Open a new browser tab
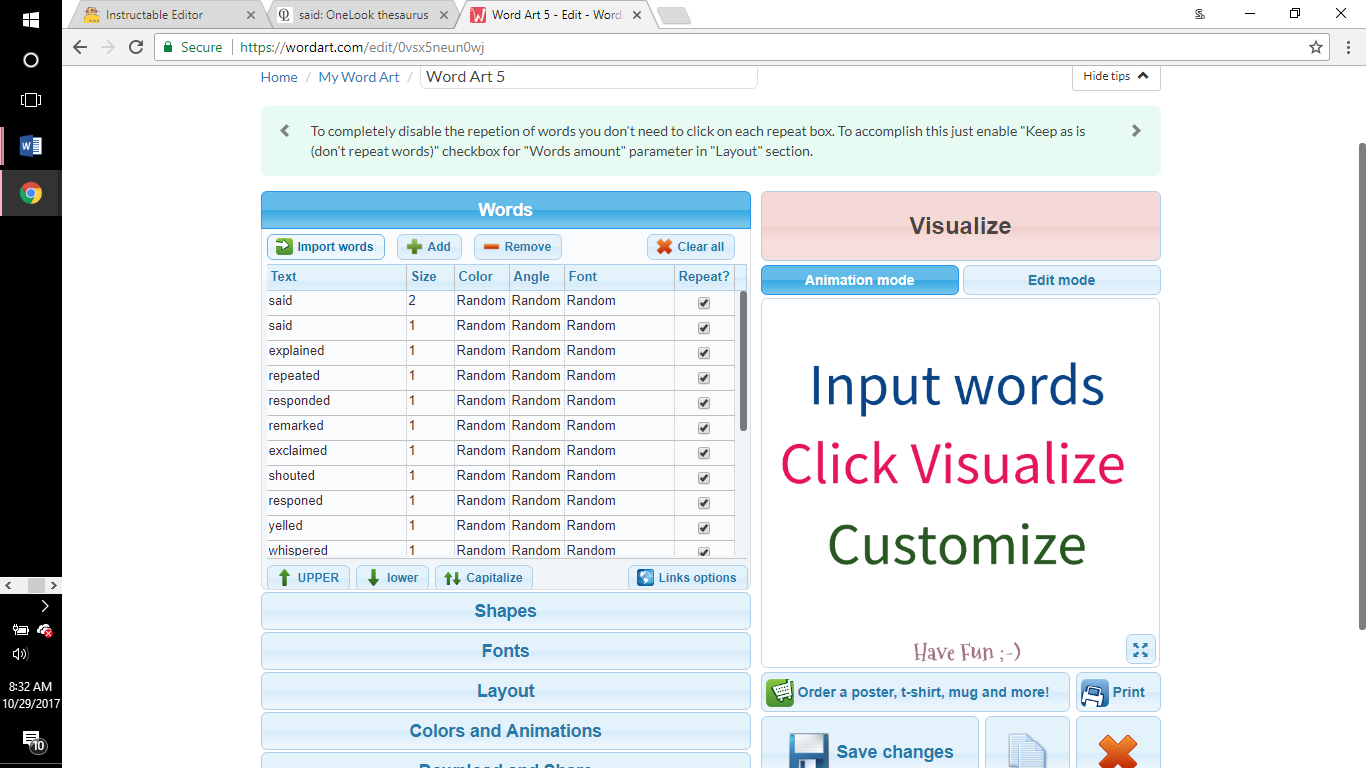The image size is (1366, 768). click(x=674, y=15)
